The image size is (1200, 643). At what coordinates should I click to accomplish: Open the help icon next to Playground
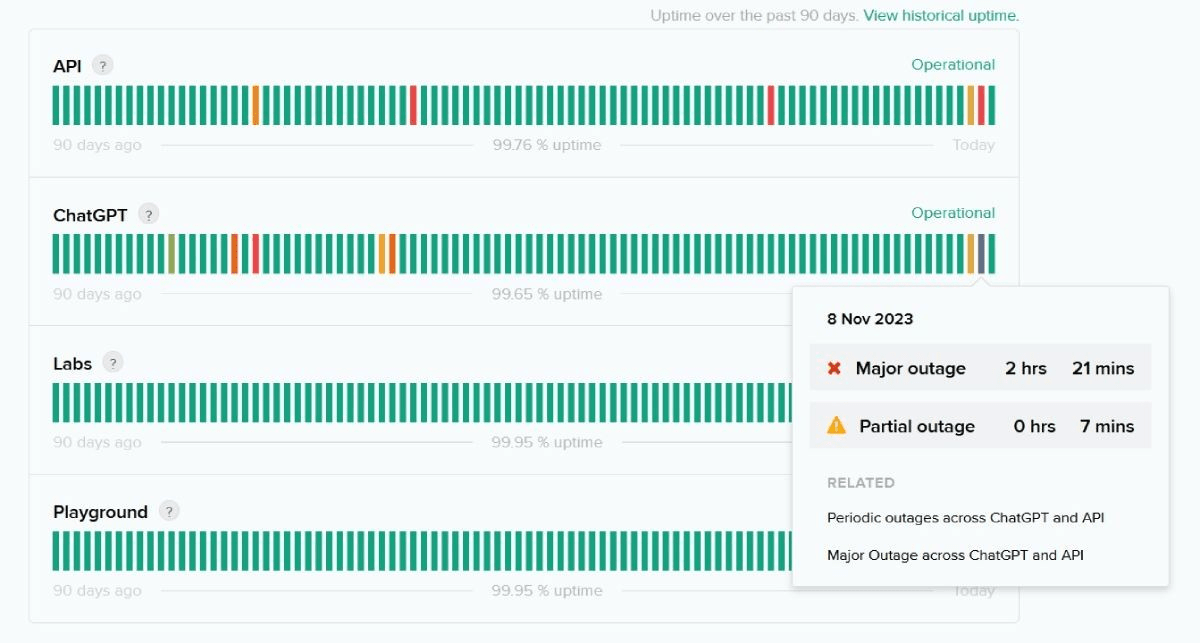(x=169, y=512)
